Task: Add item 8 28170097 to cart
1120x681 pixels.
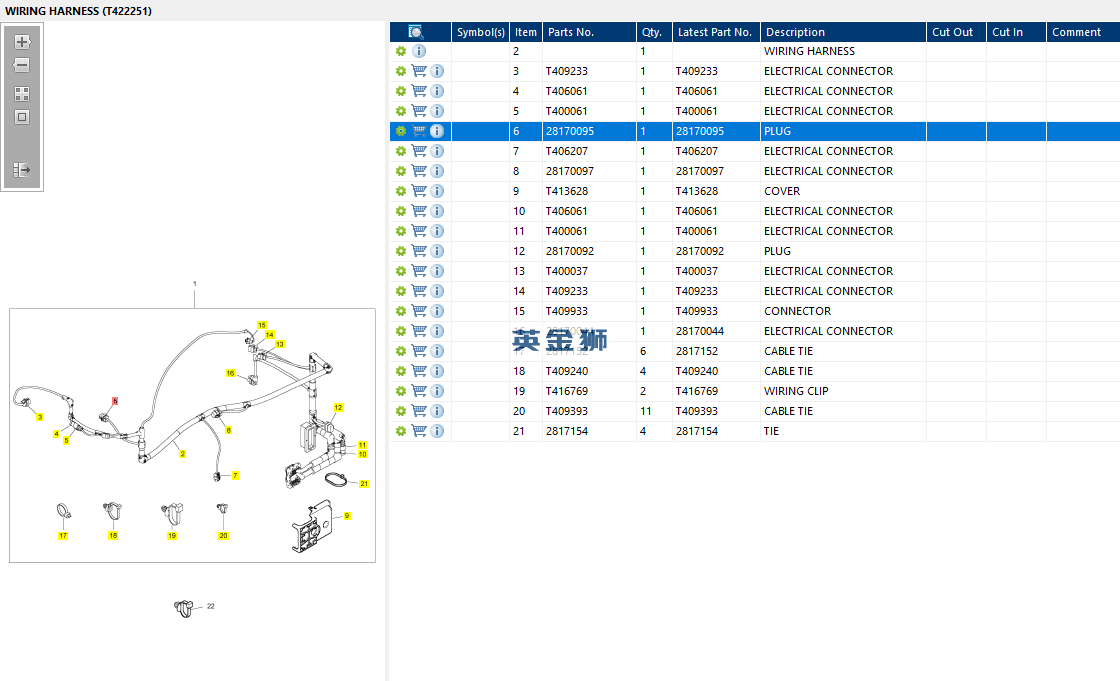Action: (x=419, y=171)
